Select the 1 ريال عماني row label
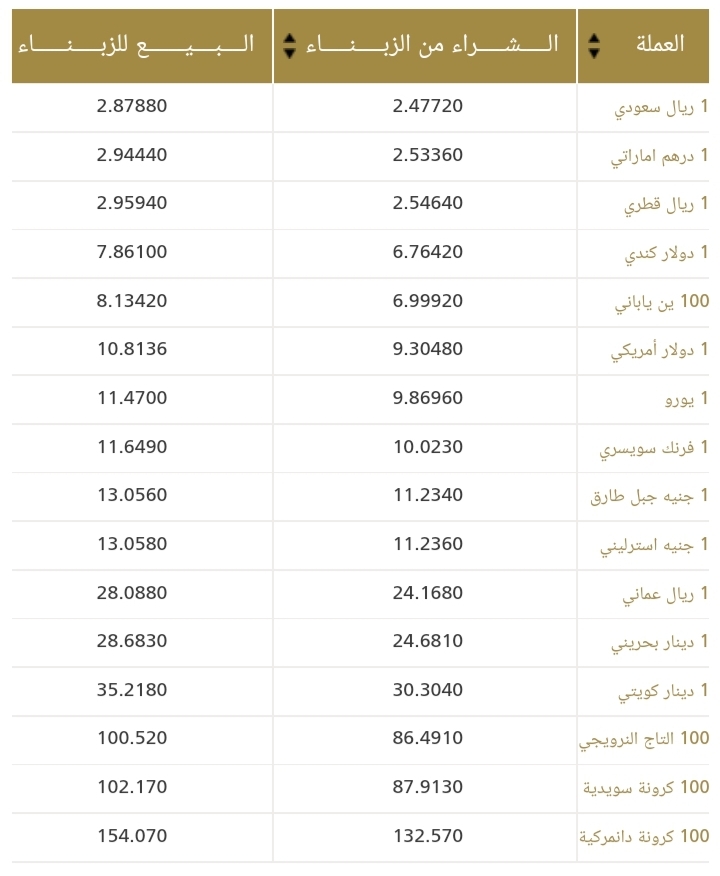 point(665,593)
